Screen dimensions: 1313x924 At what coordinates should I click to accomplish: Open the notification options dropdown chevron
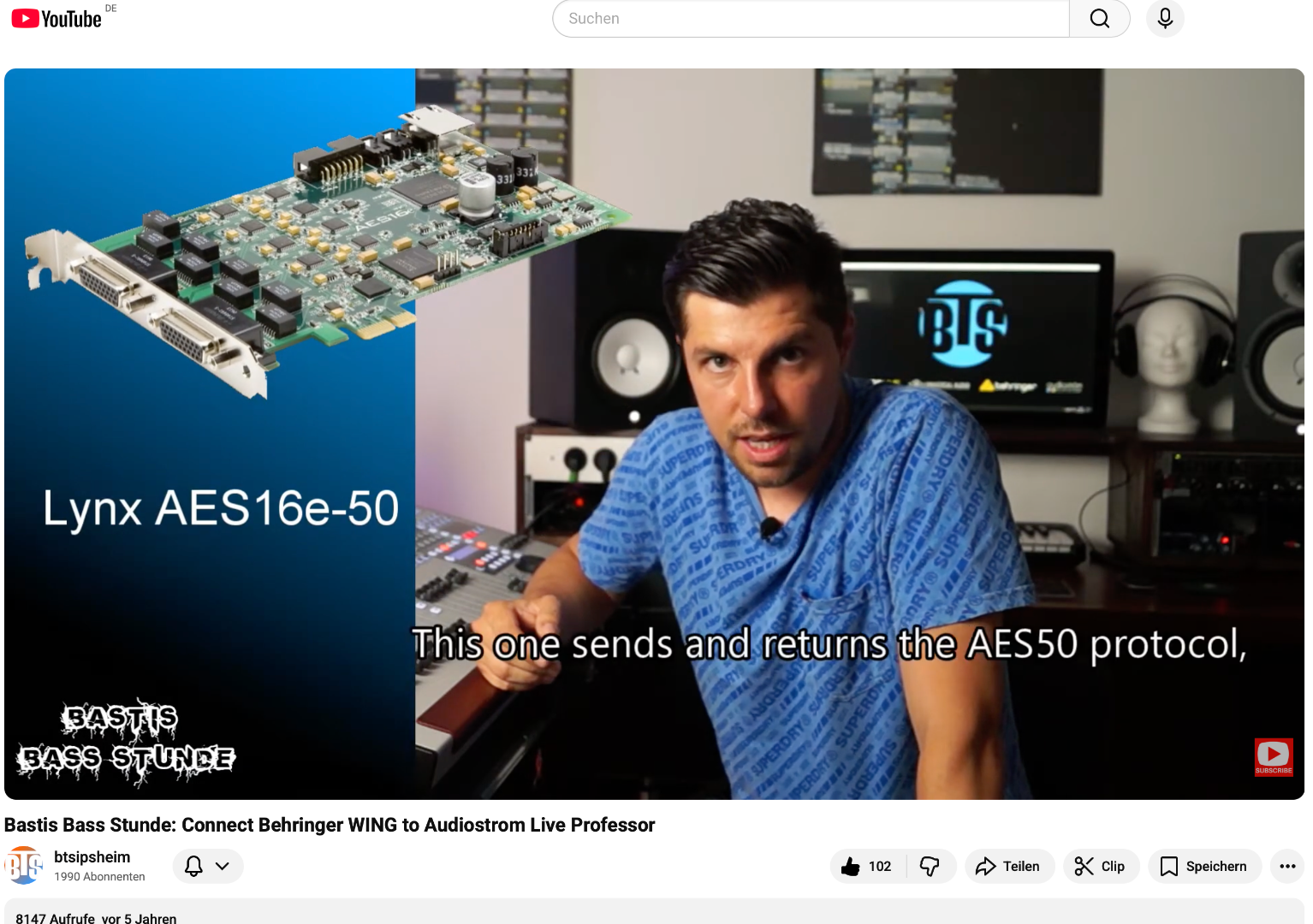pyautogui.click(x=223, y=866)
